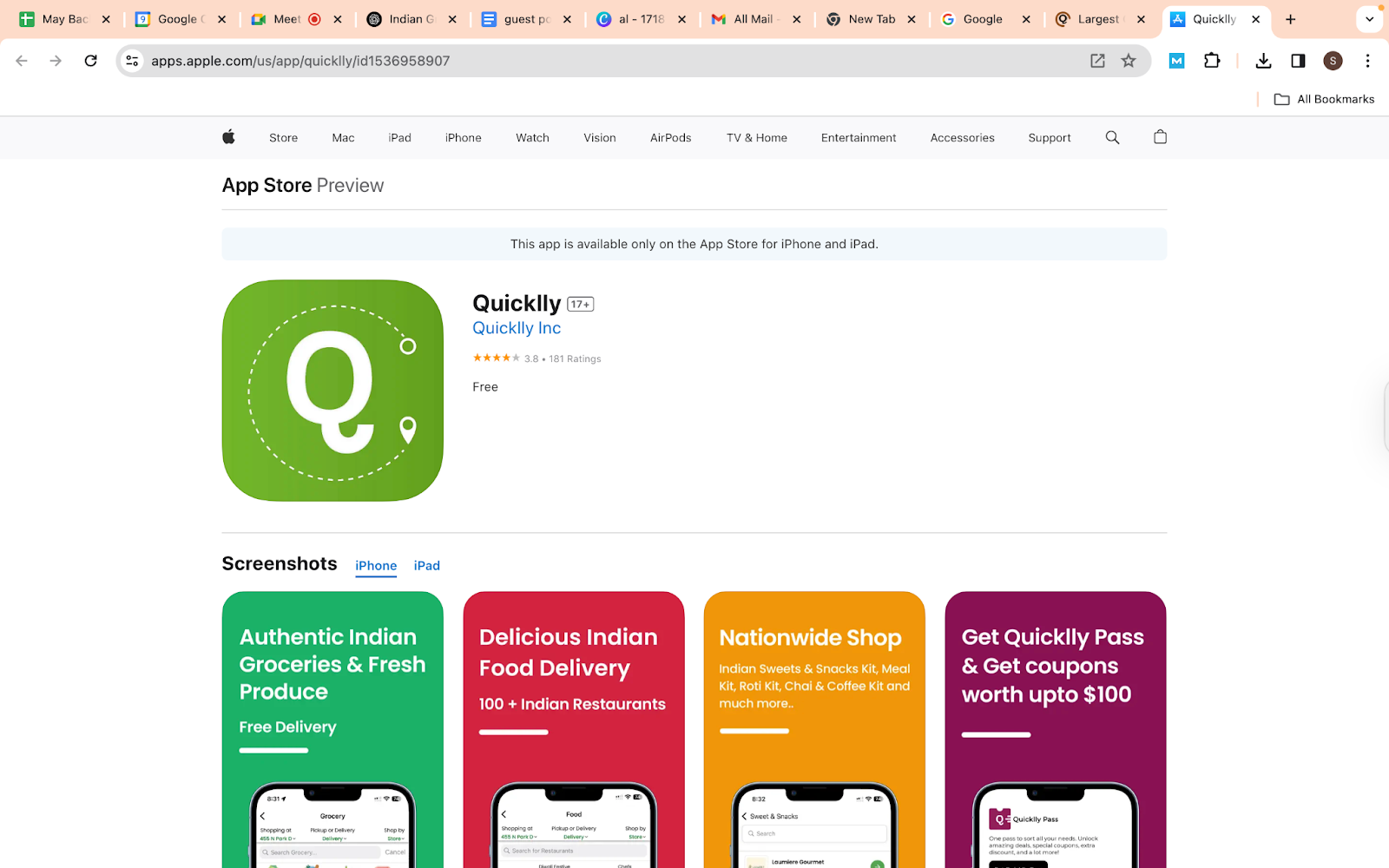Reload the page with refresh icon

(x=90, y=61)
